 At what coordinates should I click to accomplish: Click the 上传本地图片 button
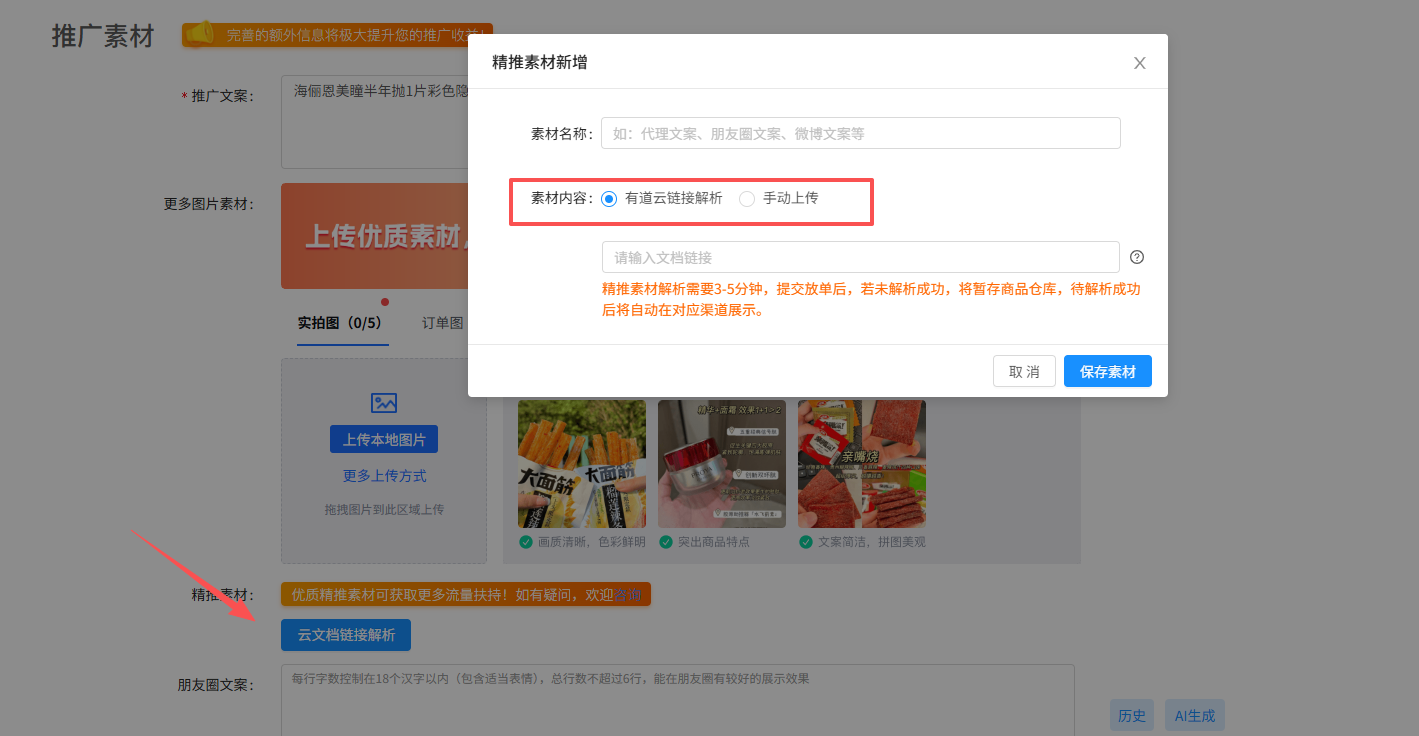[384, 440]
